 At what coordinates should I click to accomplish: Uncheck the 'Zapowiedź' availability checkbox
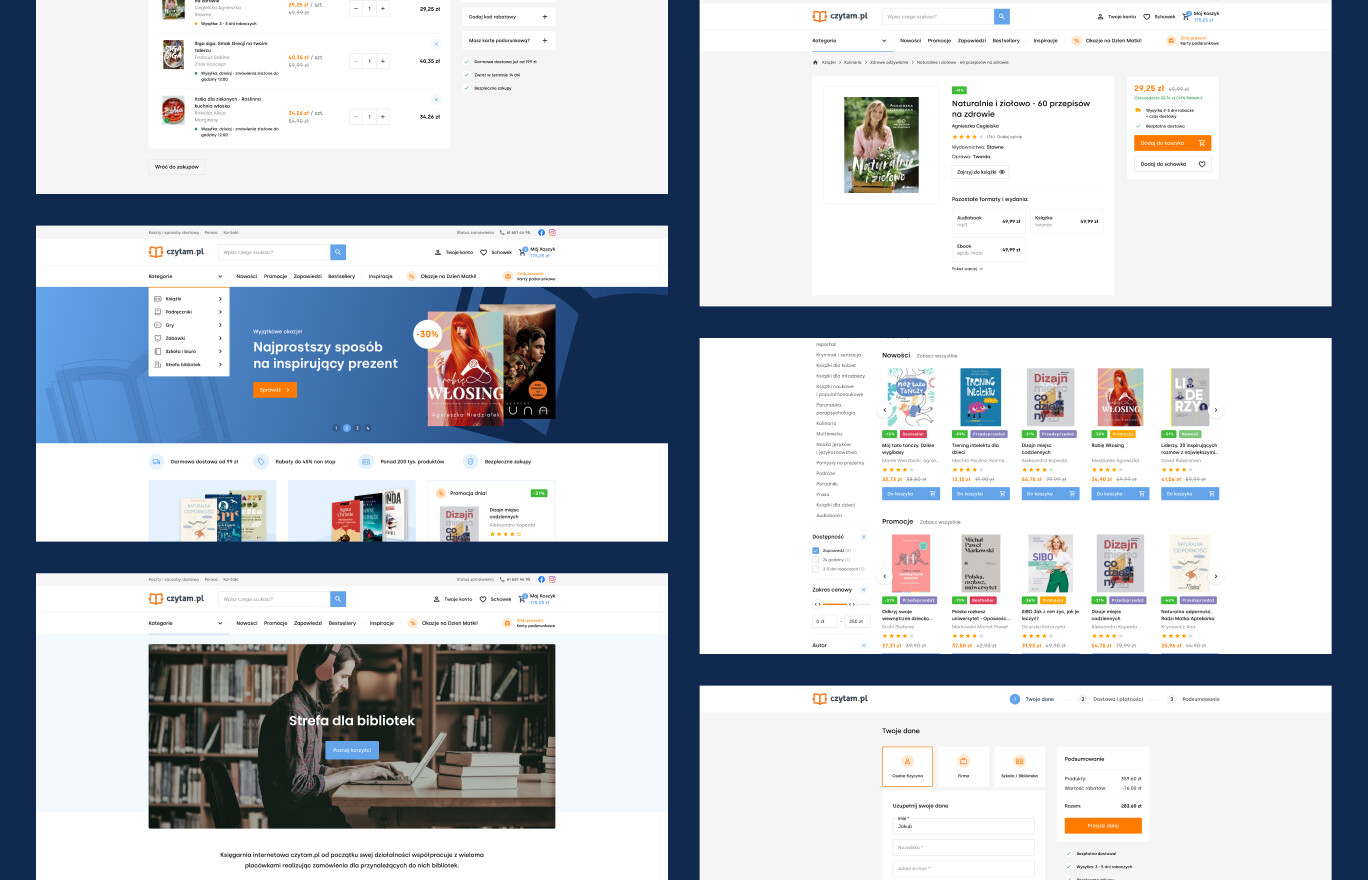pyautogui.click(x=816, y=550)
